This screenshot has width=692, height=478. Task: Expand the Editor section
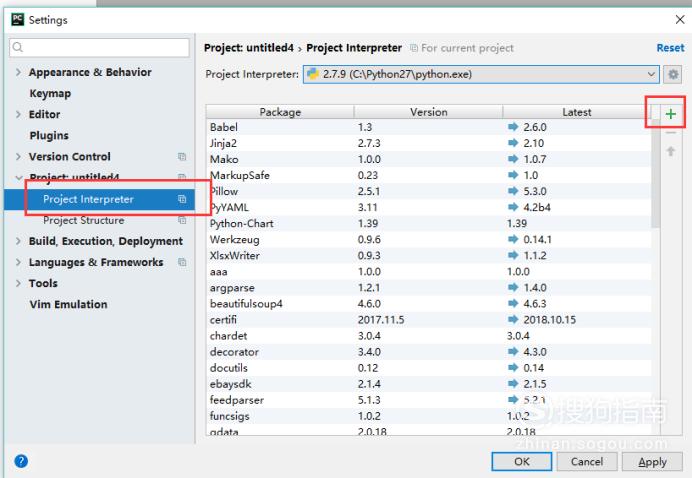click(18, 114)
